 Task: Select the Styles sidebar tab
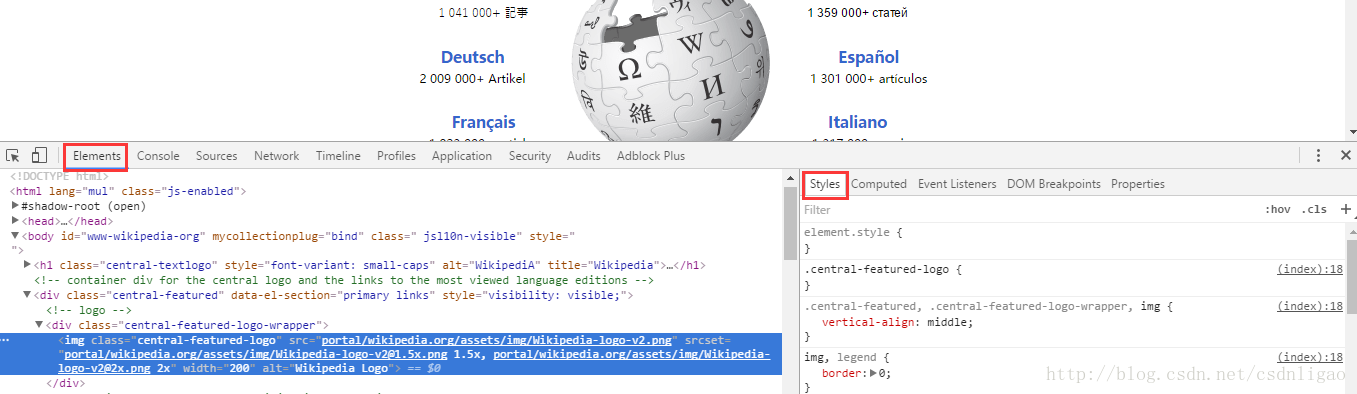(x=825, y=184)
